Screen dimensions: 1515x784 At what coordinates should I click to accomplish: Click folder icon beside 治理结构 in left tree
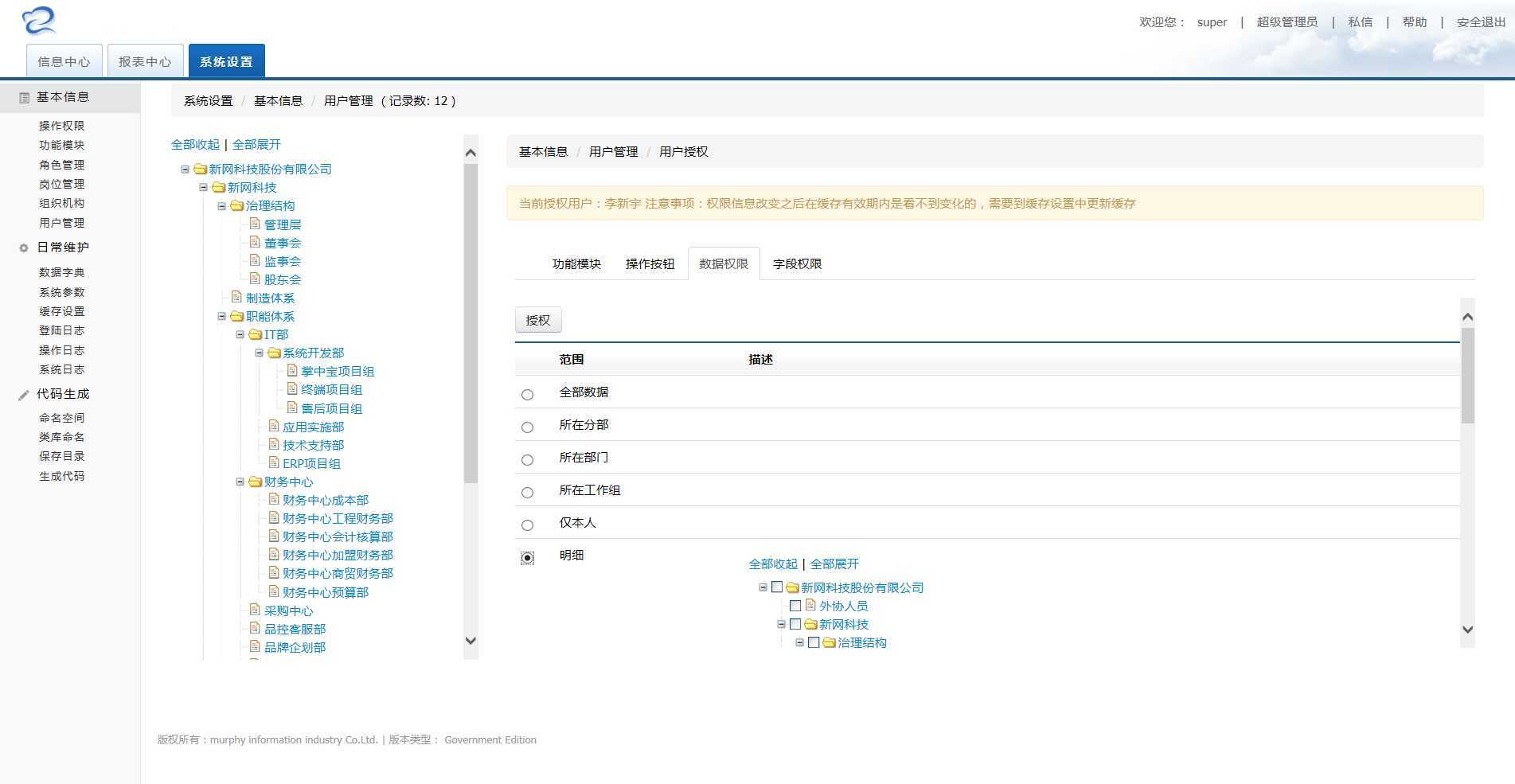point(237,205)
